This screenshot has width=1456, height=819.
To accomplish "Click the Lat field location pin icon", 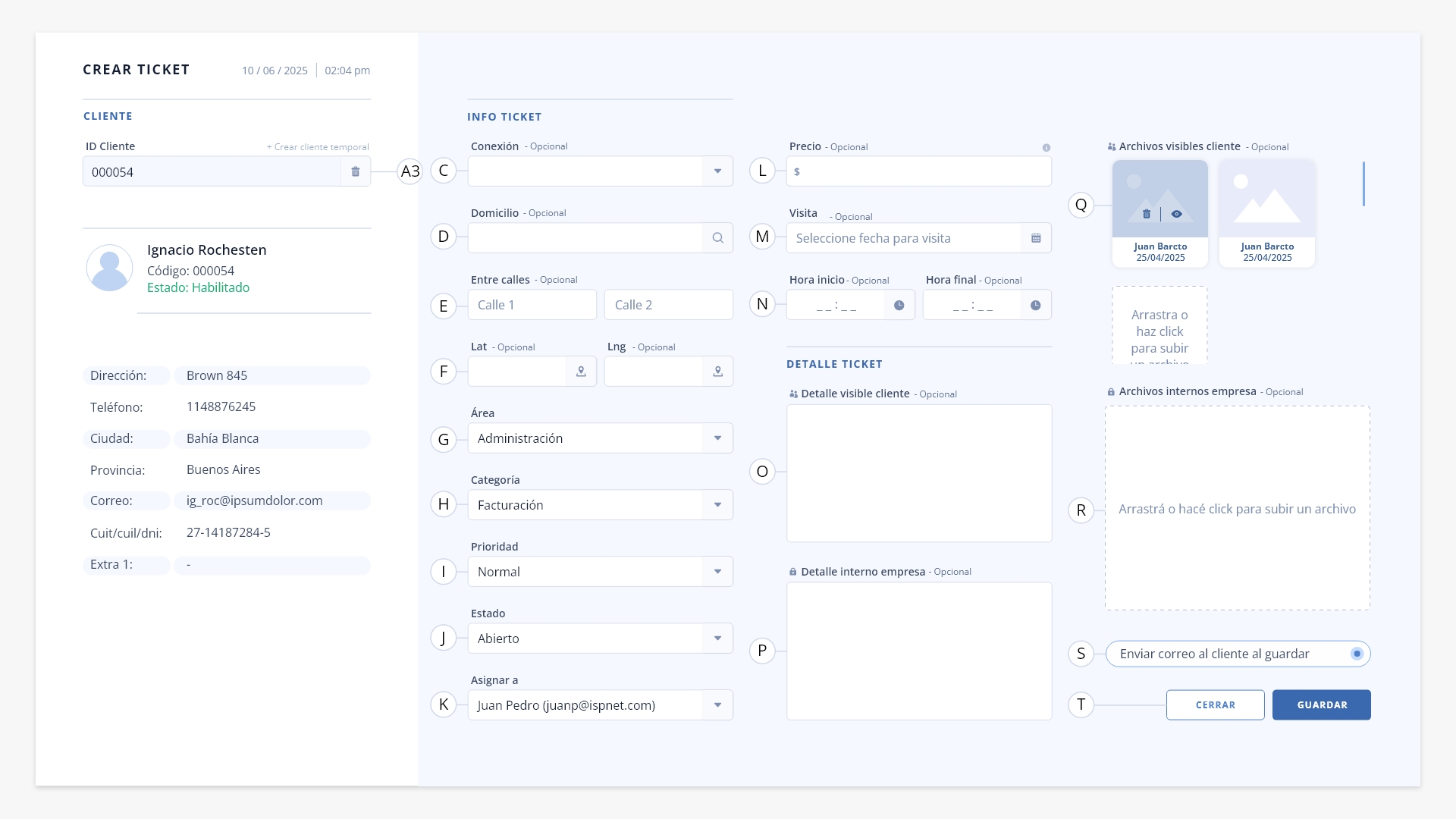I will [581, 372].
